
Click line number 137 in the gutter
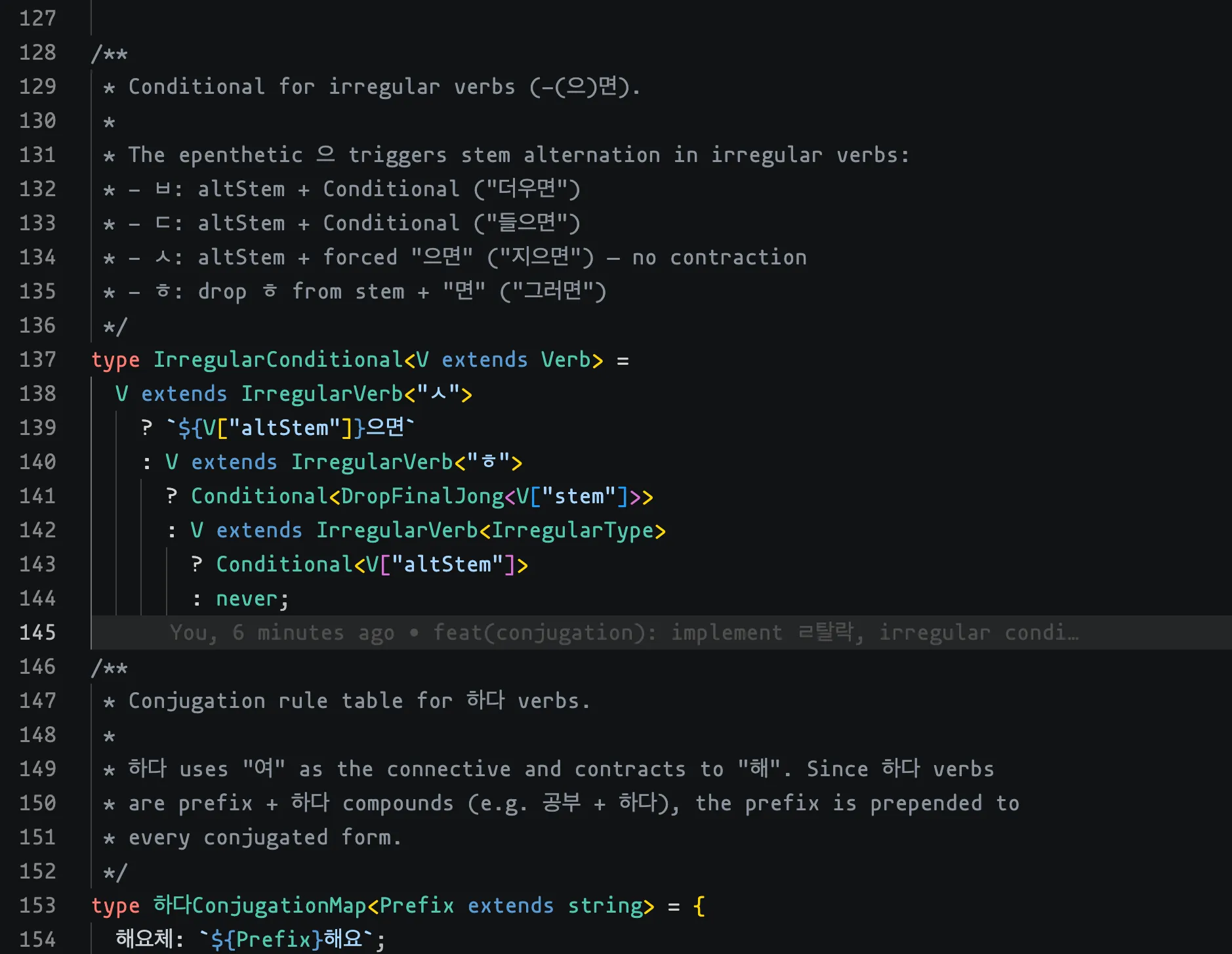click(37, 360)
